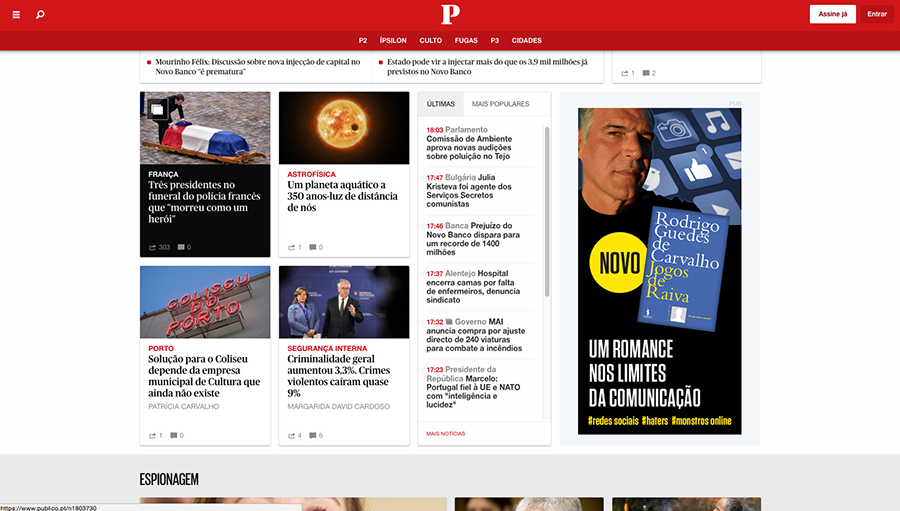Open the Ípsilon section
The height and width of the screenshot is (511, 900).
(393, 41)
